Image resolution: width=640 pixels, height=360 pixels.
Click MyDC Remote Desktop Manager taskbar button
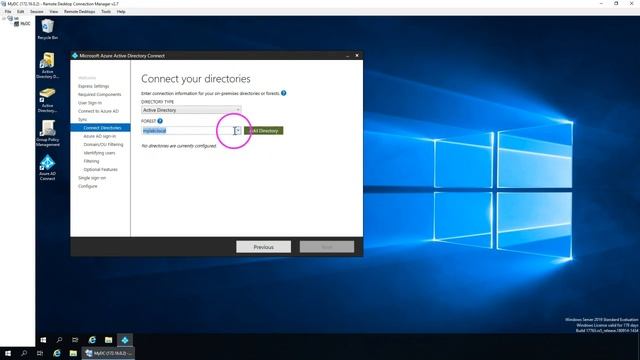point(108,353)
